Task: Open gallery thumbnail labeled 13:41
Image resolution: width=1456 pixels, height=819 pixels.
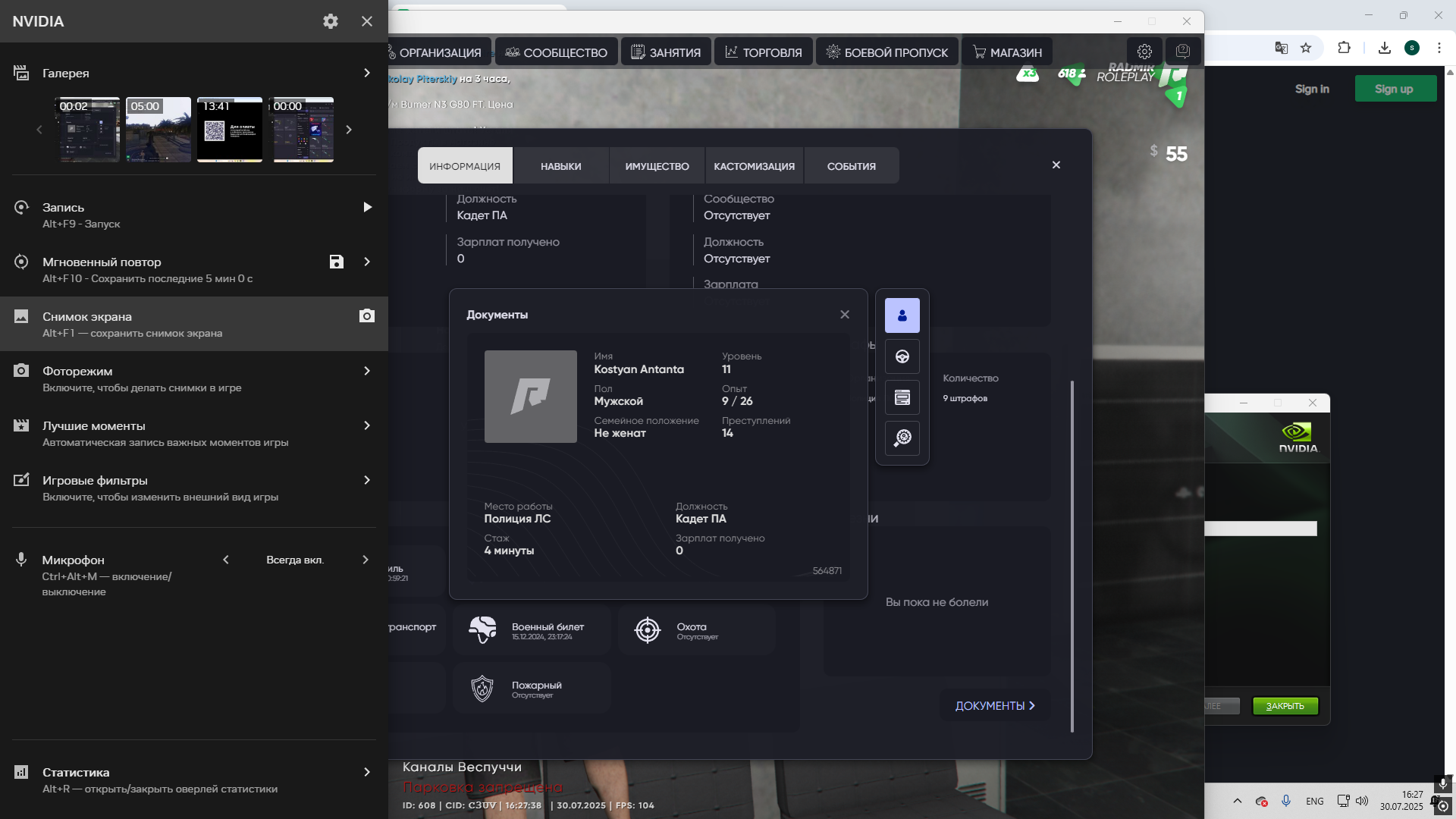Action: click(230, 130)
